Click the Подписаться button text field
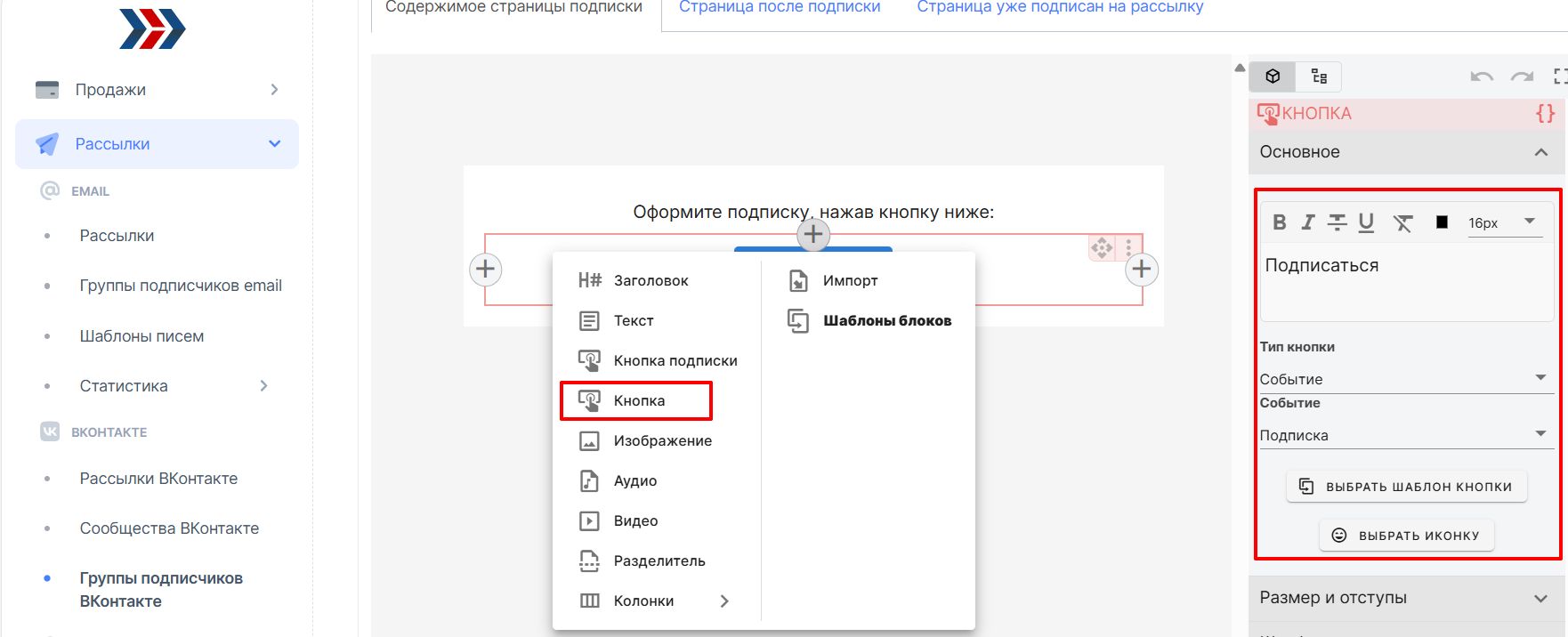 click(x=1407, y=283)
